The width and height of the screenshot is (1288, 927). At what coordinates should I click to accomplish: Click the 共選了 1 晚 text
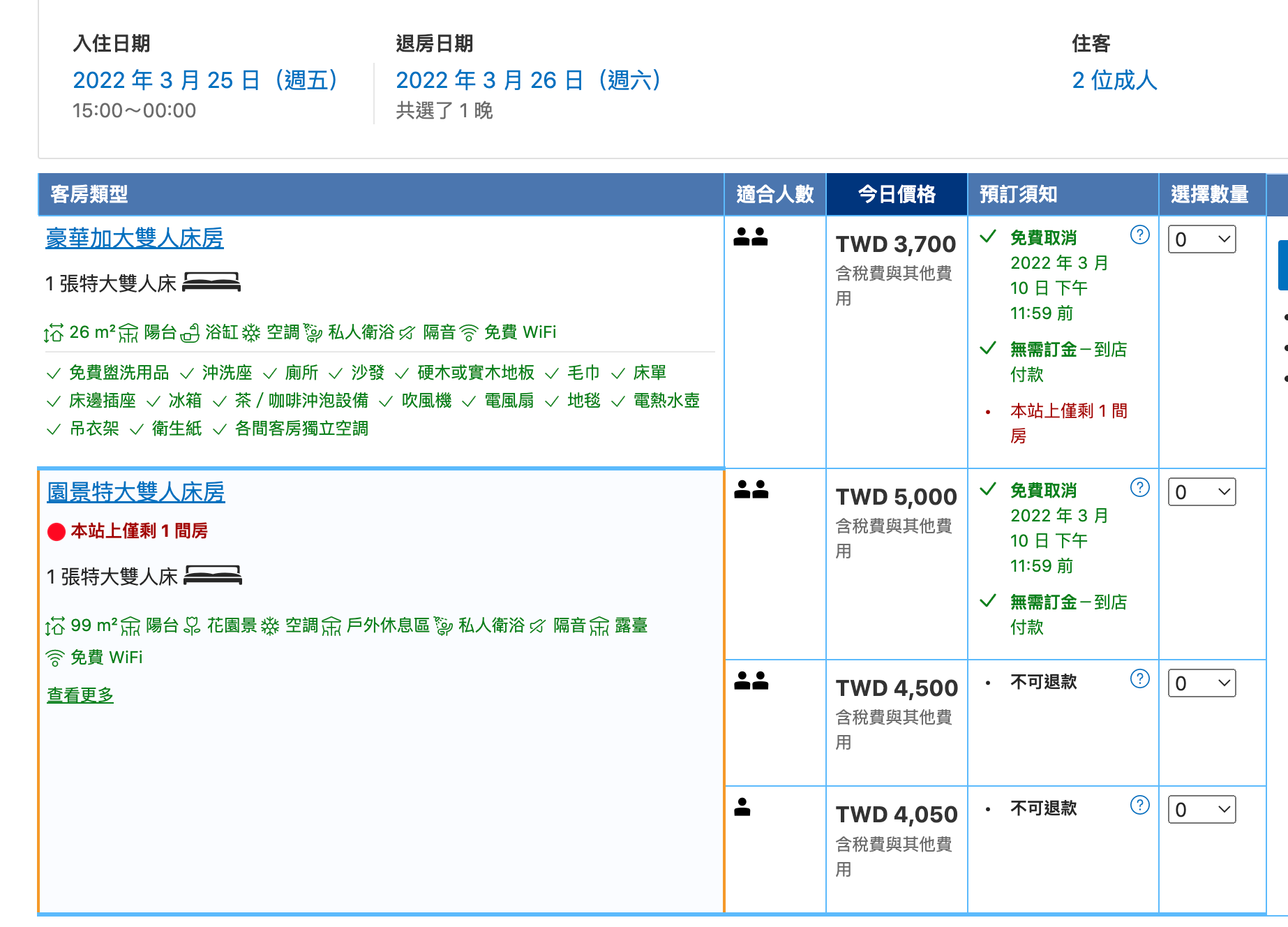[444, 110]
